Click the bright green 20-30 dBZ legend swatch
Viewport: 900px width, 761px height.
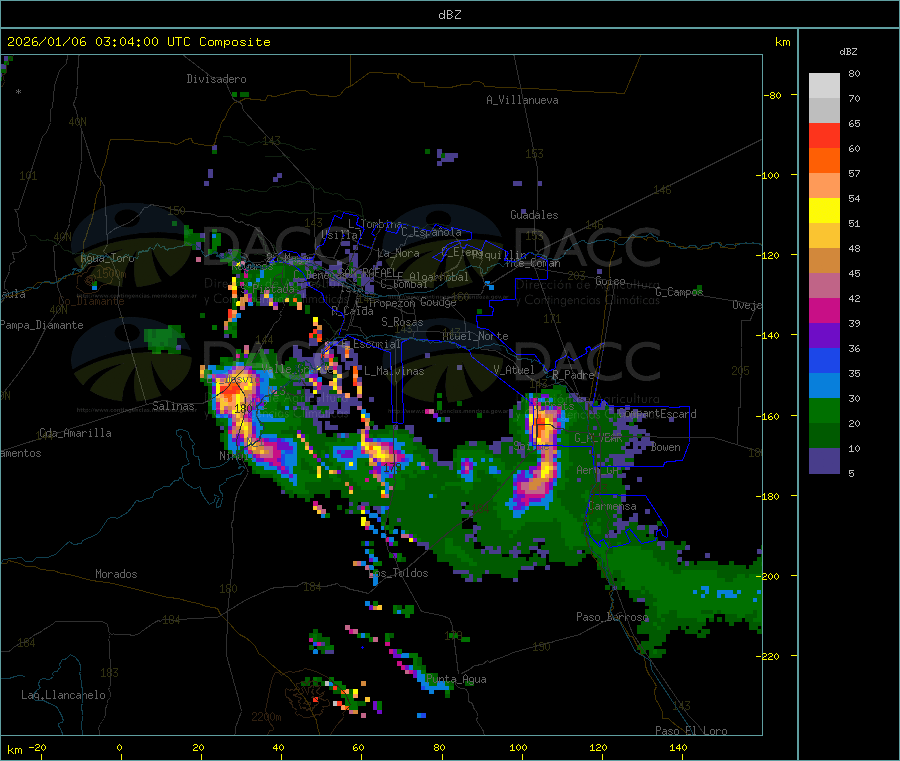pos(824,410)
